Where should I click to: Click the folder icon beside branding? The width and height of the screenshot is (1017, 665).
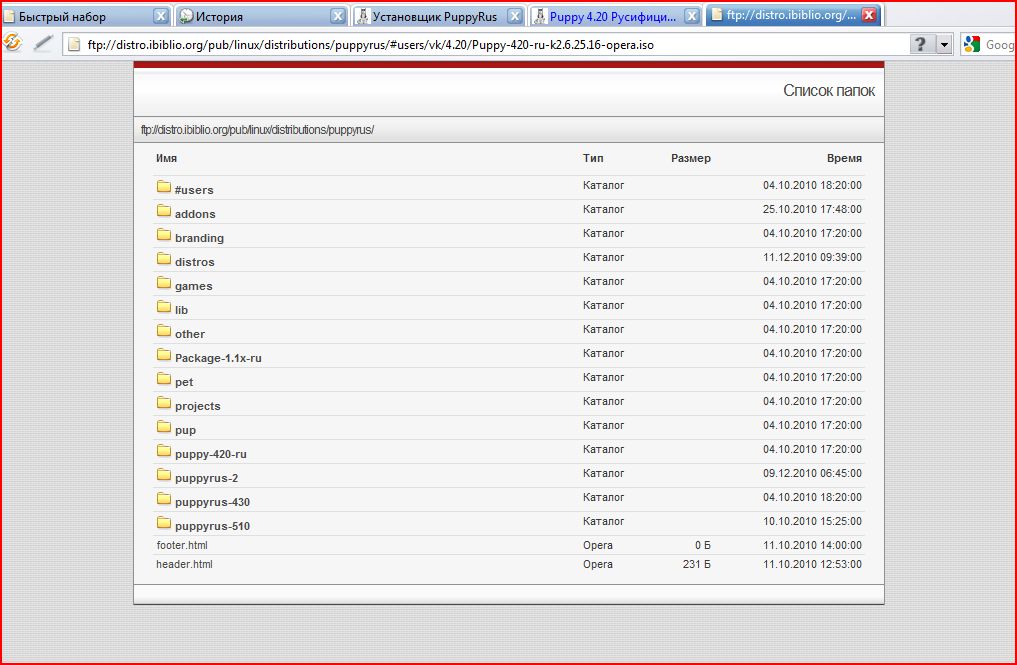(x=163, y=235)
